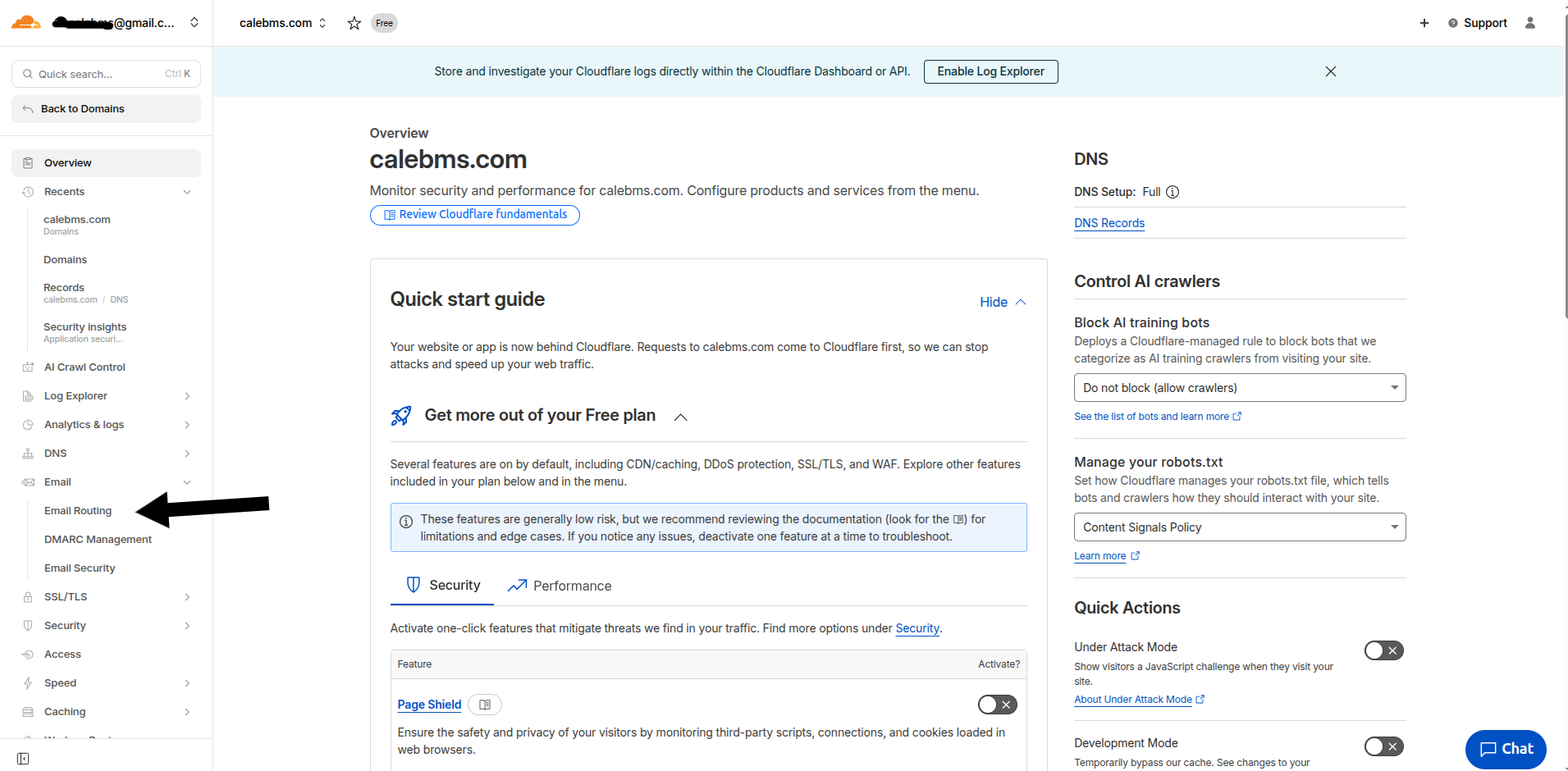The height and width of the screenshot is (771, 1568).
Task: Open the Chat widget
Action: (x=1506, y=749)
